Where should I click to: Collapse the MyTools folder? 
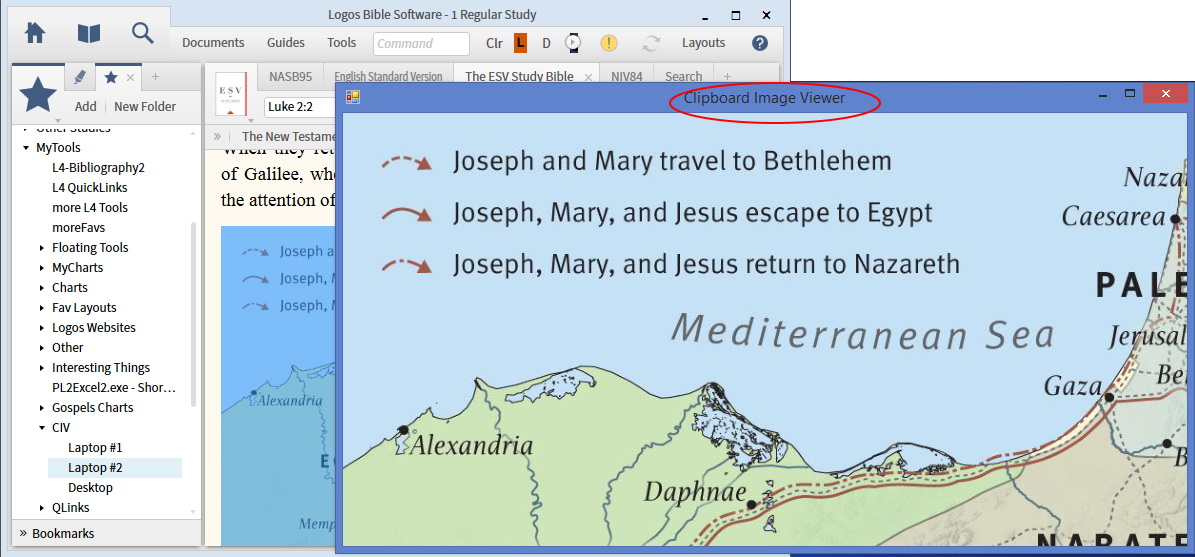coord(26,148)
